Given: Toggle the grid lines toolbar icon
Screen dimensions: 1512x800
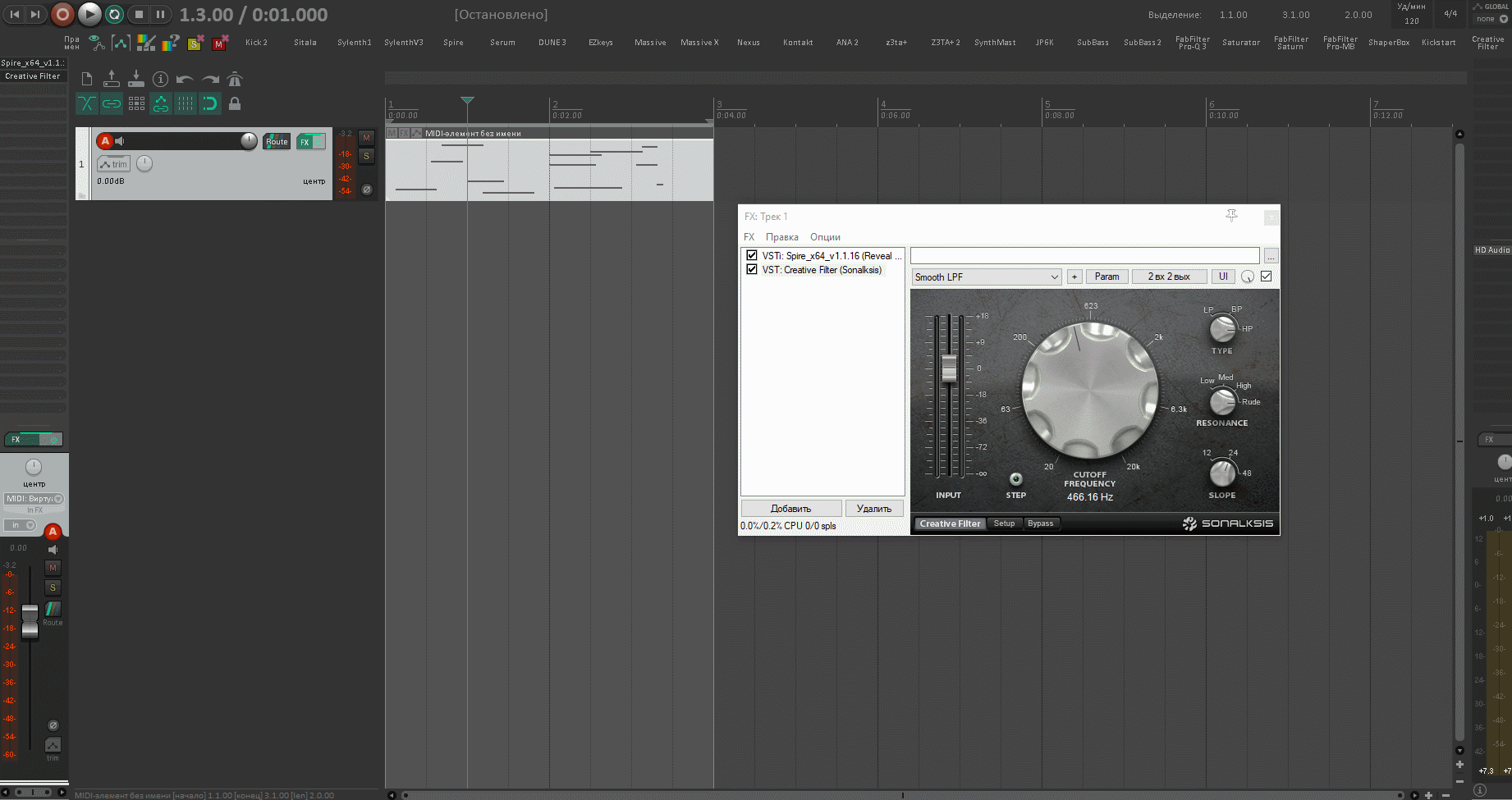Looking at the screenshot, I should pos(186,103).
